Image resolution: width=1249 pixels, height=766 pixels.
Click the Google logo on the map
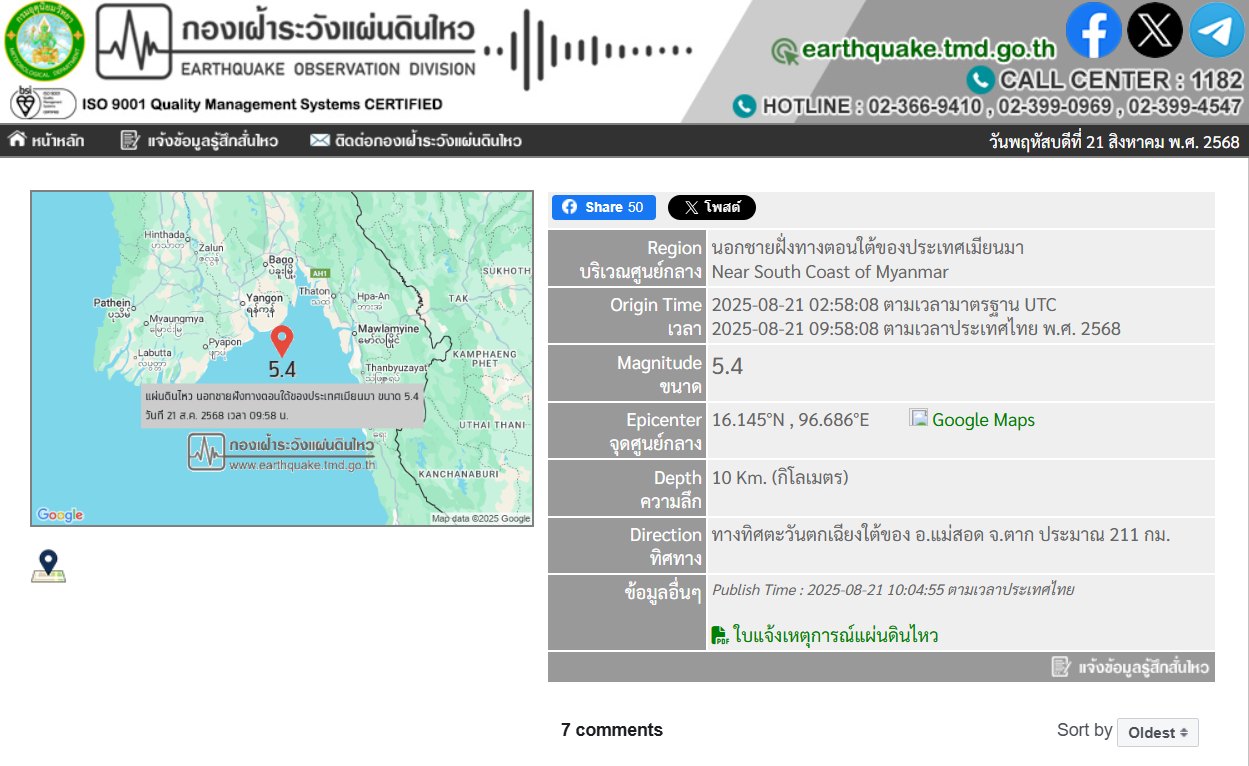tap(60, 515)
